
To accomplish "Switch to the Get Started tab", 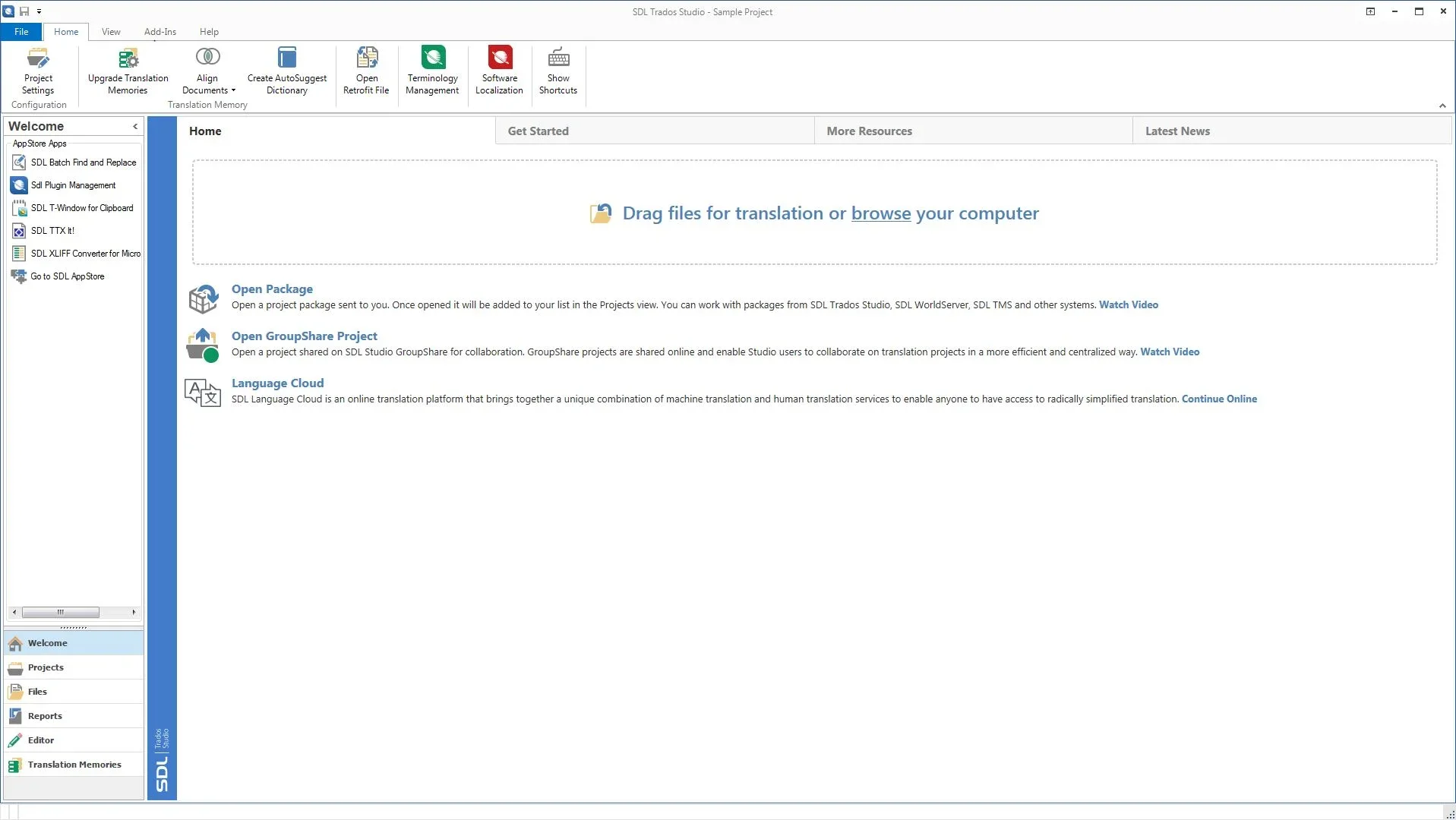I will coord(538,131).
